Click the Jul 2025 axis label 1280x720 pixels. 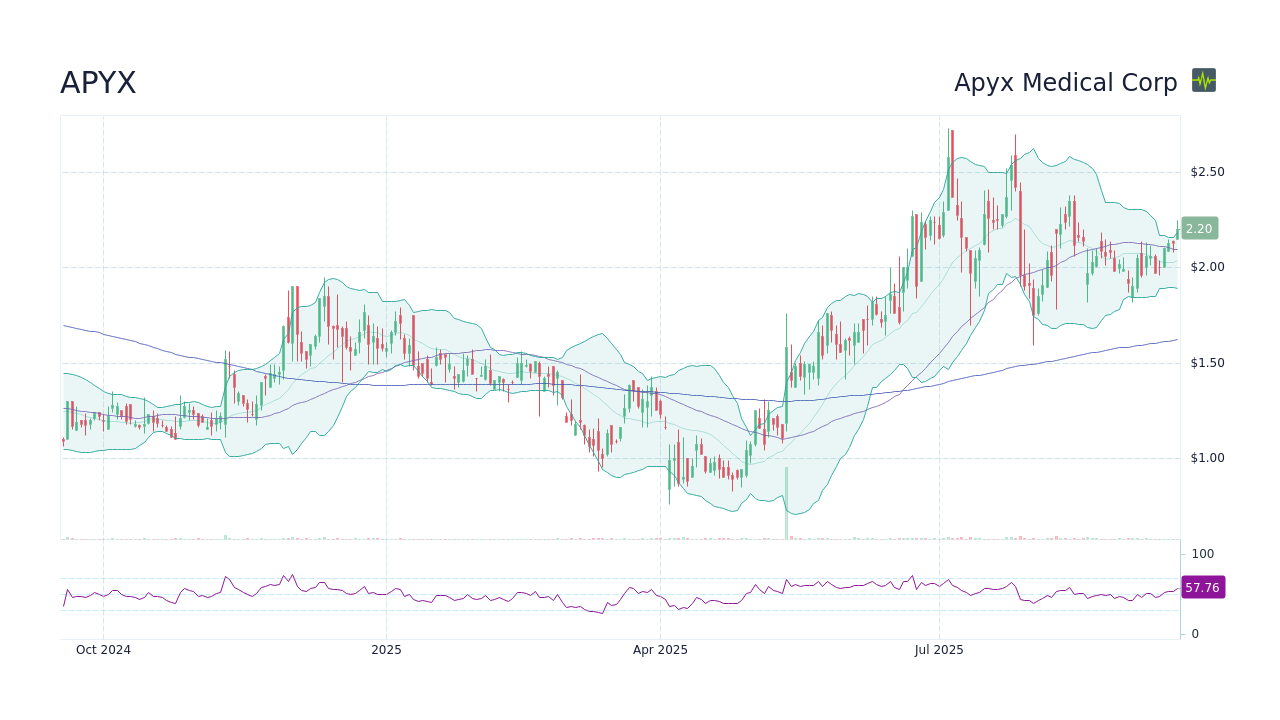(x=938, y=649)
